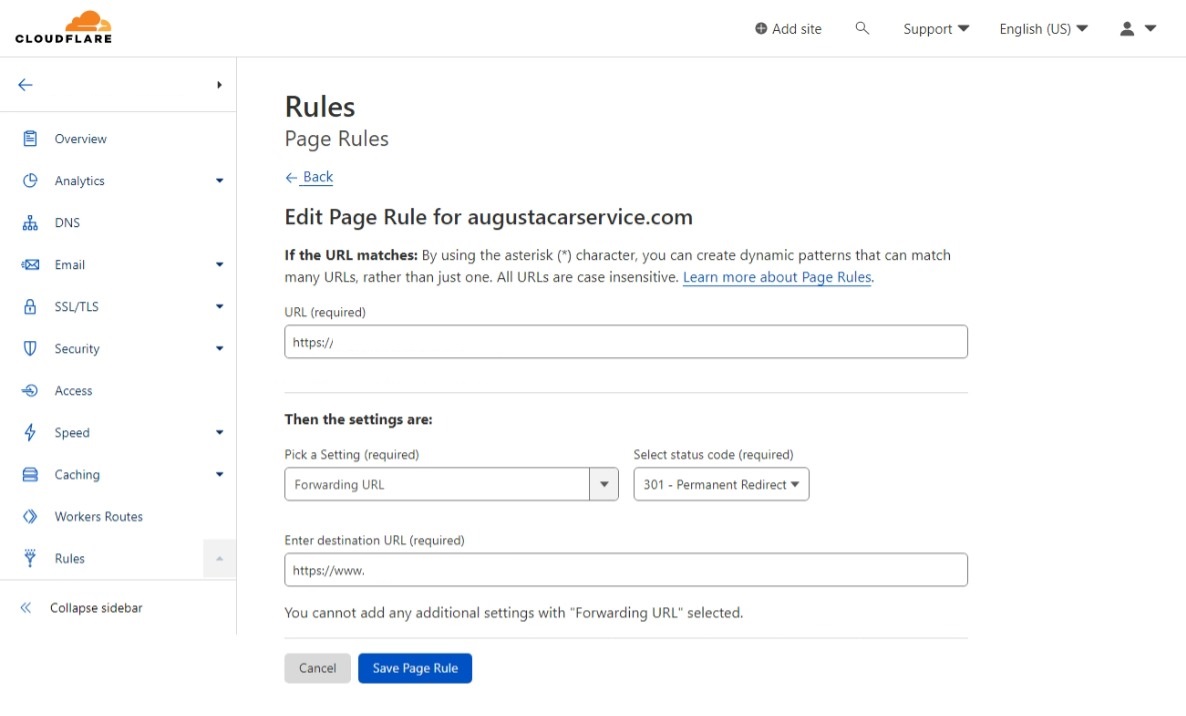
Task: Click Save Page Rule button
Action: point(414,668)
